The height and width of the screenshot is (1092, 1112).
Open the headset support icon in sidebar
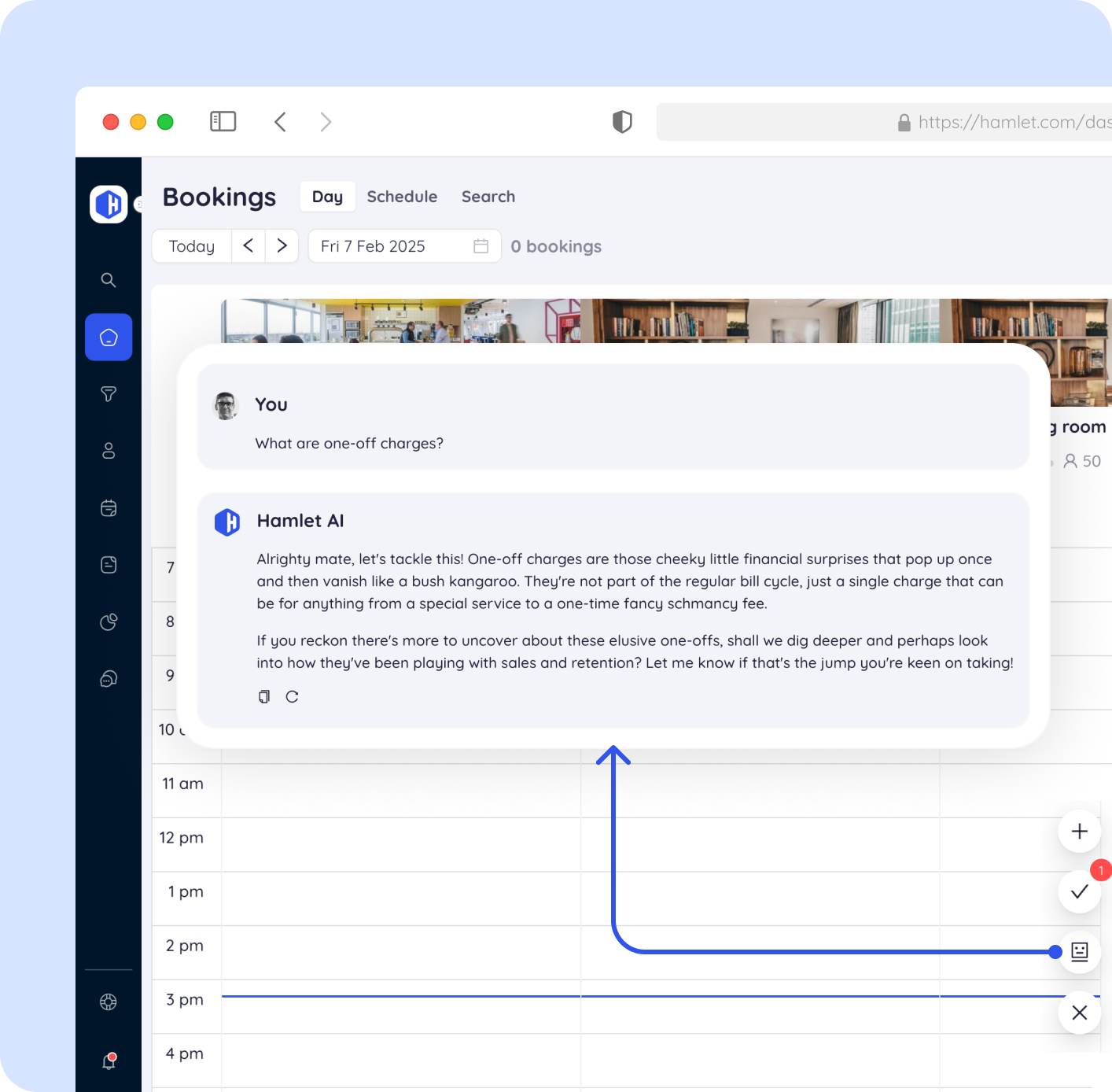tap(109, 678)
